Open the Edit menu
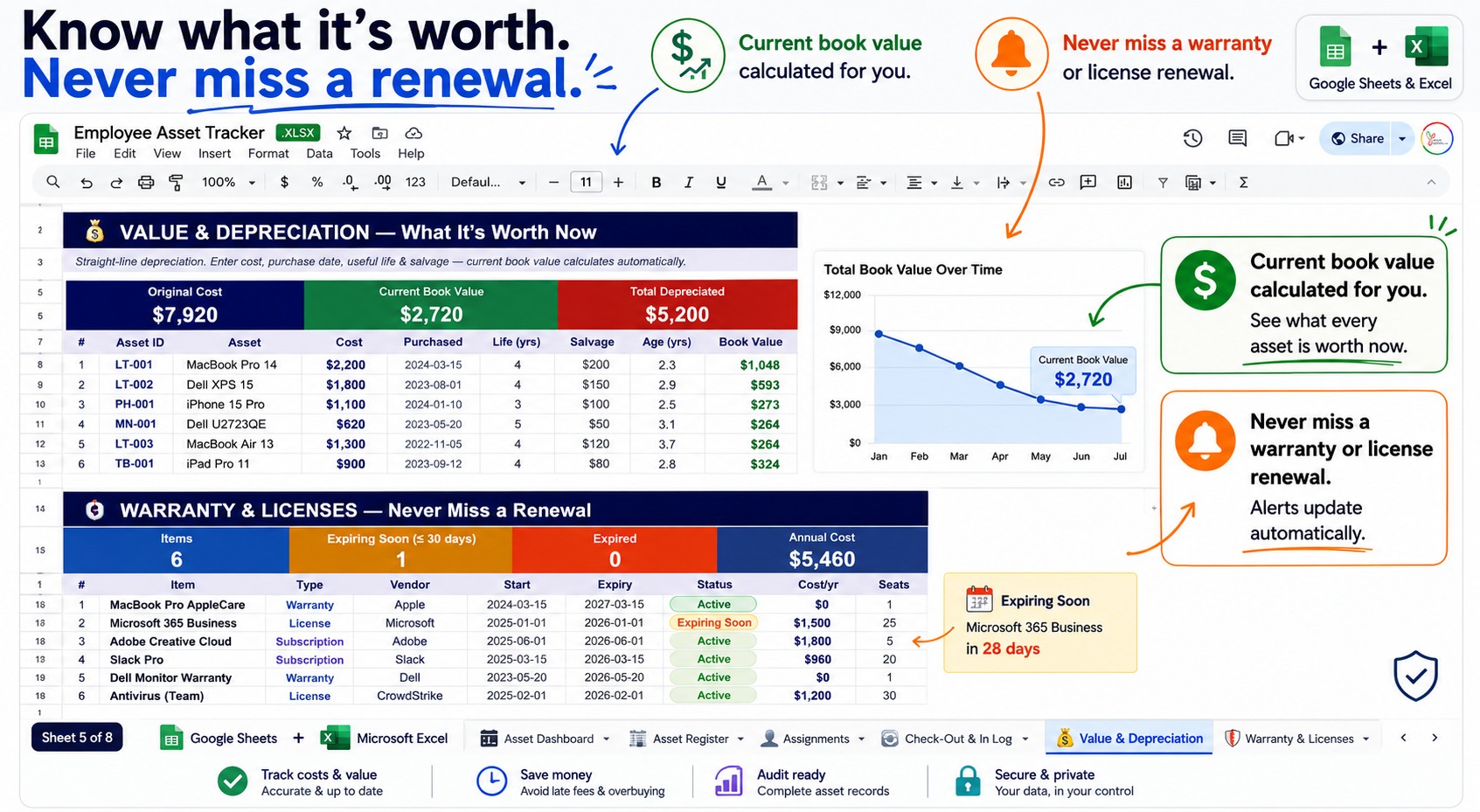The image size is (1480, 812). pyautogui.click(x=125, y=154)
